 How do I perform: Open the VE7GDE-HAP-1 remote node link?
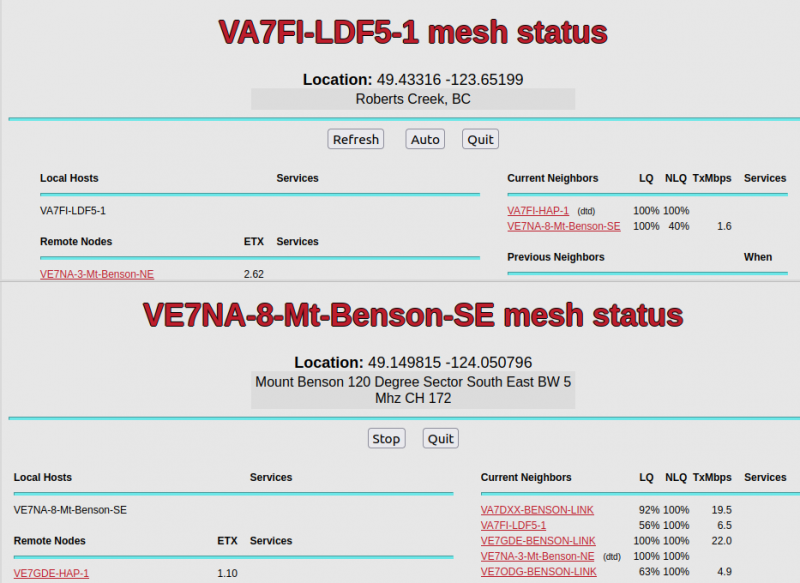[x=51, y=573]
